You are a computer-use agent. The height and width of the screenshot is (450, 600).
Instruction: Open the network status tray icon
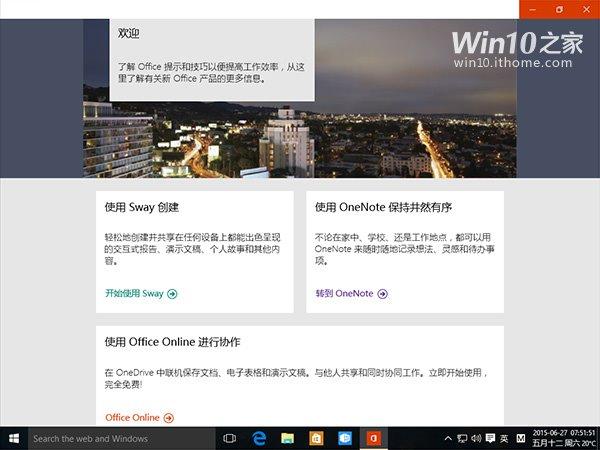pos(462,439)
